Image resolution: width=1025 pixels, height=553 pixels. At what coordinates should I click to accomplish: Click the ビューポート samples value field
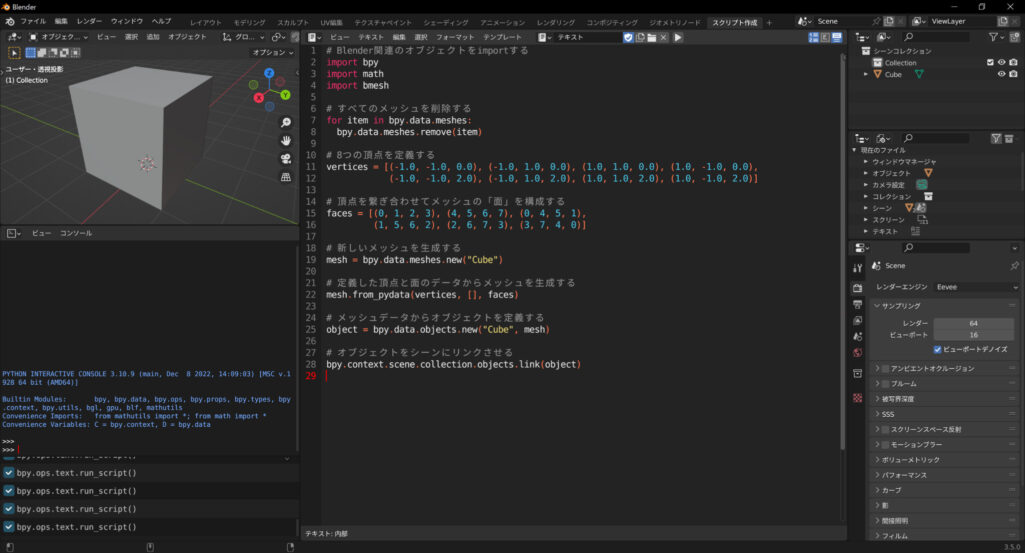pos(973,335)
